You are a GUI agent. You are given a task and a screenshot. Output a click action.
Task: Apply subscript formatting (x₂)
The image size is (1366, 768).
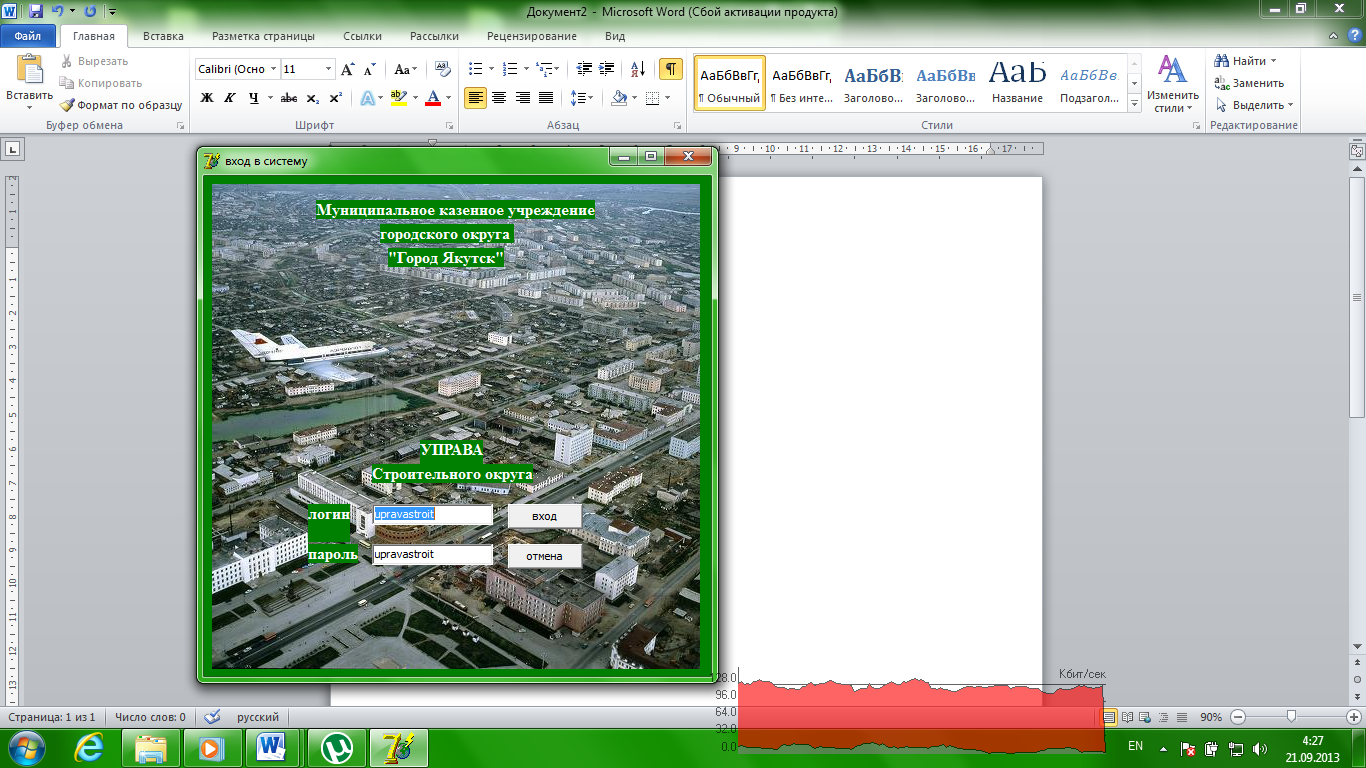[313, 98]
